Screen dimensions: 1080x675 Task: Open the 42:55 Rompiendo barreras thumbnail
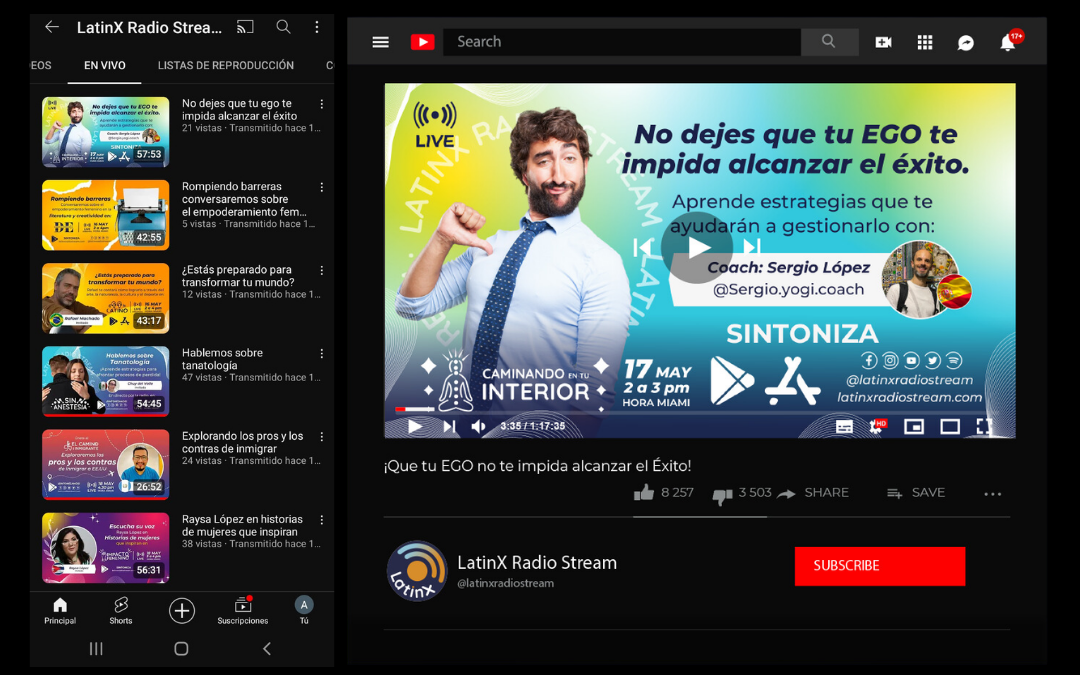[x=105, y=215]
